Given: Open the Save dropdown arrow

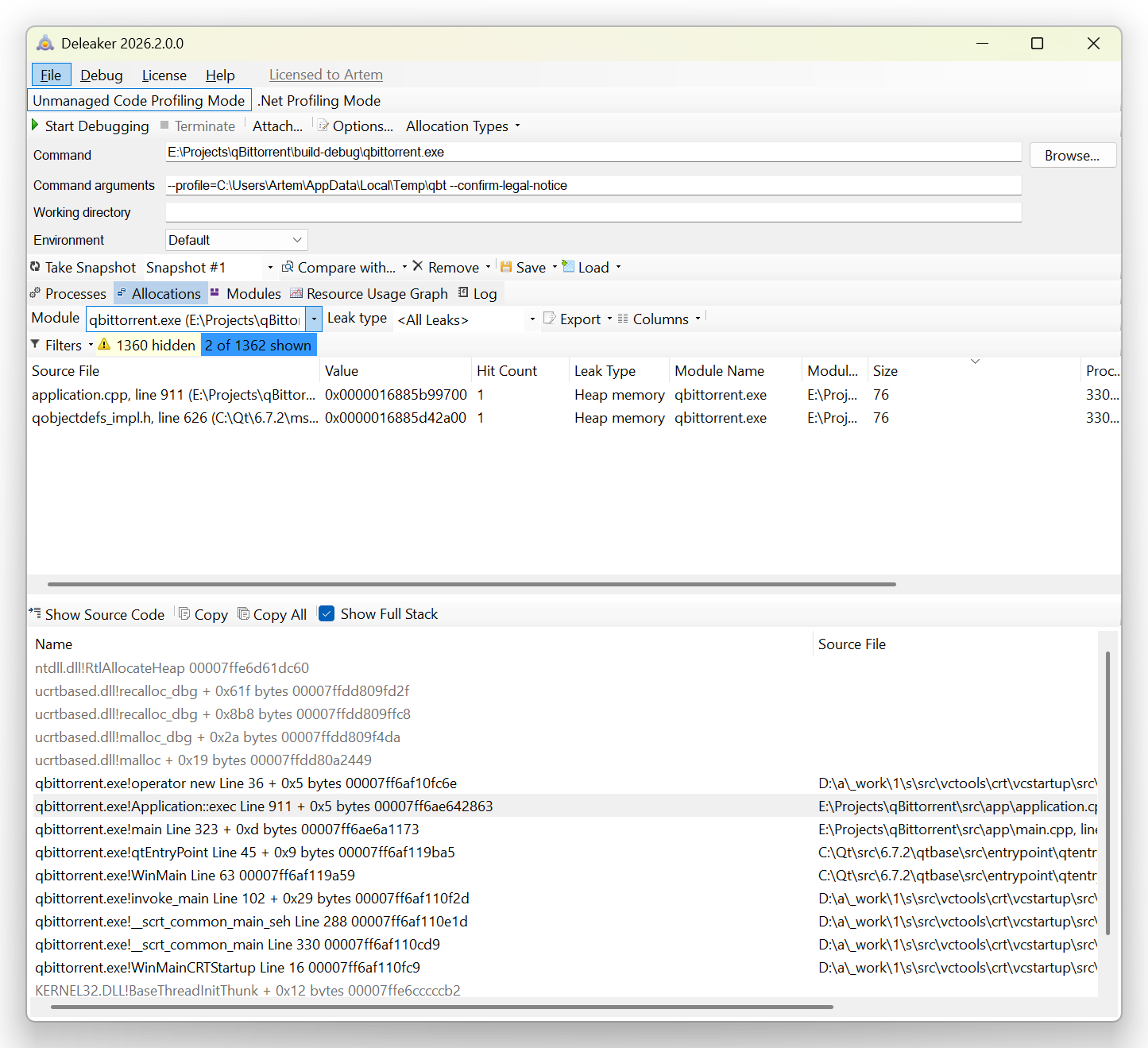Looking at the screenshot, I should click(x=555, y=267).
